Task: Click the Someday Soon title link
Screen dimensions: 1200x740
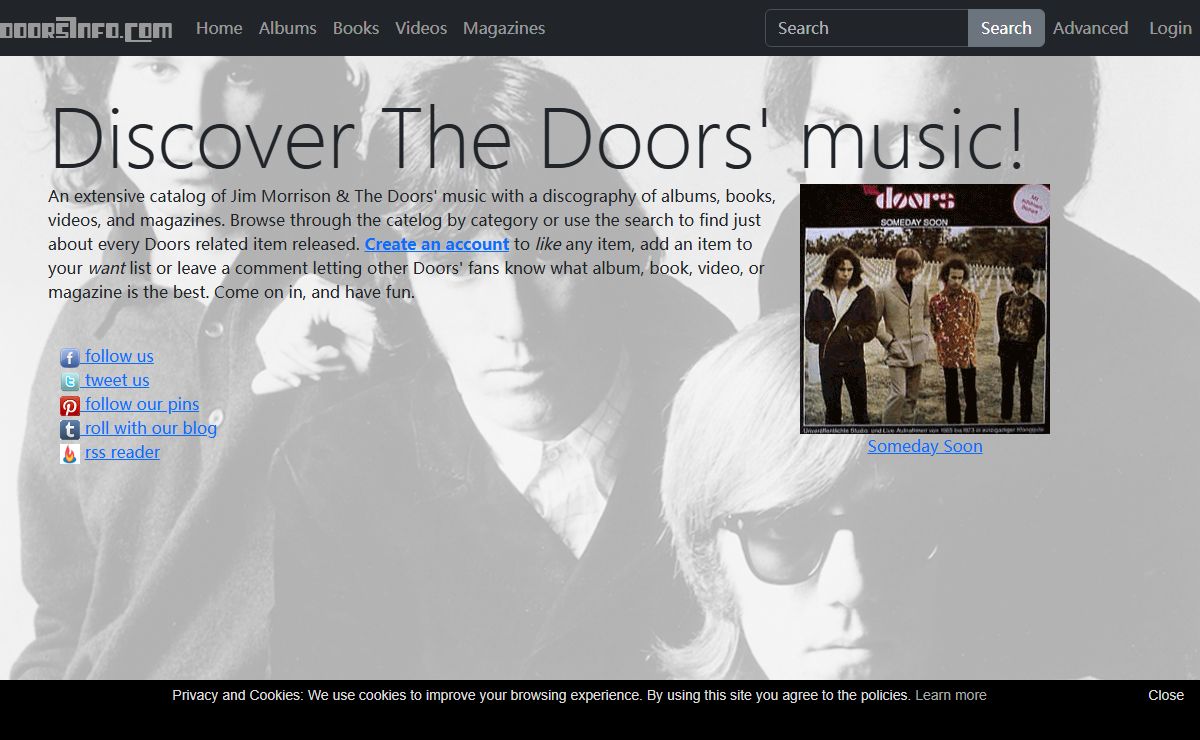Action: tap(925, 446)
